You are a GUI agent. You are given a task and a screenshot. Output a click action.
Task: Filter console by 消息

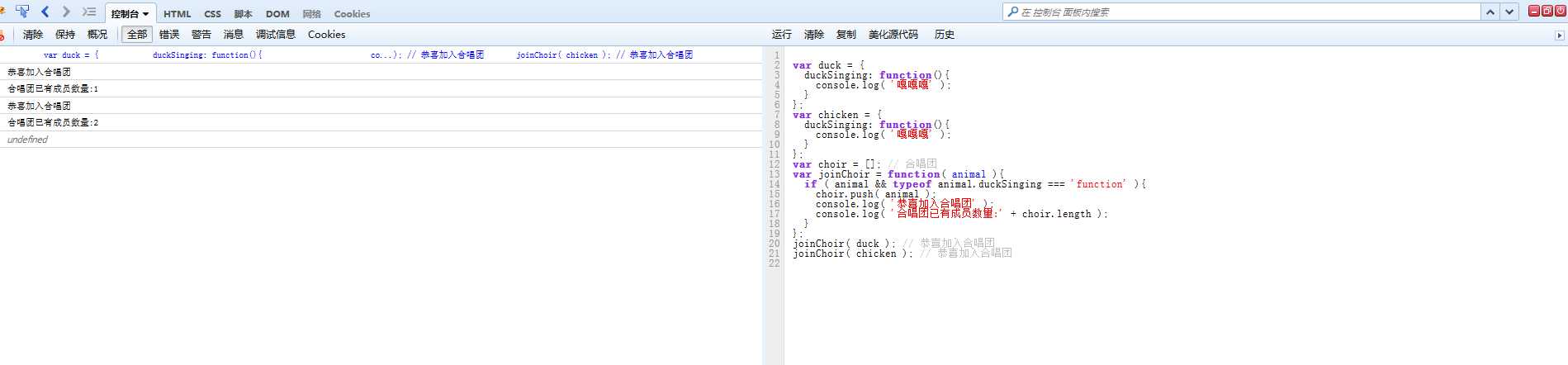234,35
